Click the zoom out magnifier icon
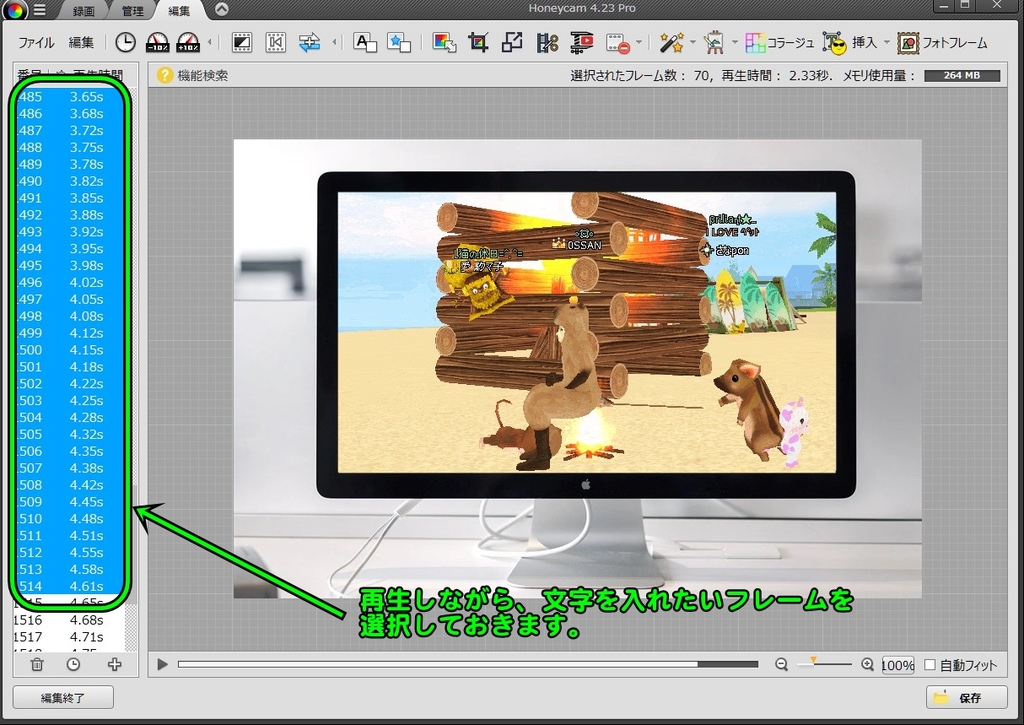Image resolution: width=1024 pixels, height=725 pixels. point(781,664)
